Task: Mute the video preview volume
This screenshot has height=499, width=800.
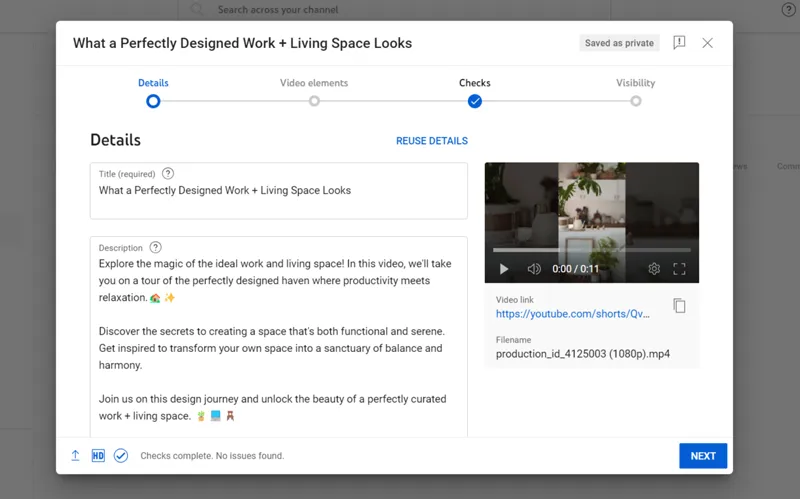Action: coord(534,269)
